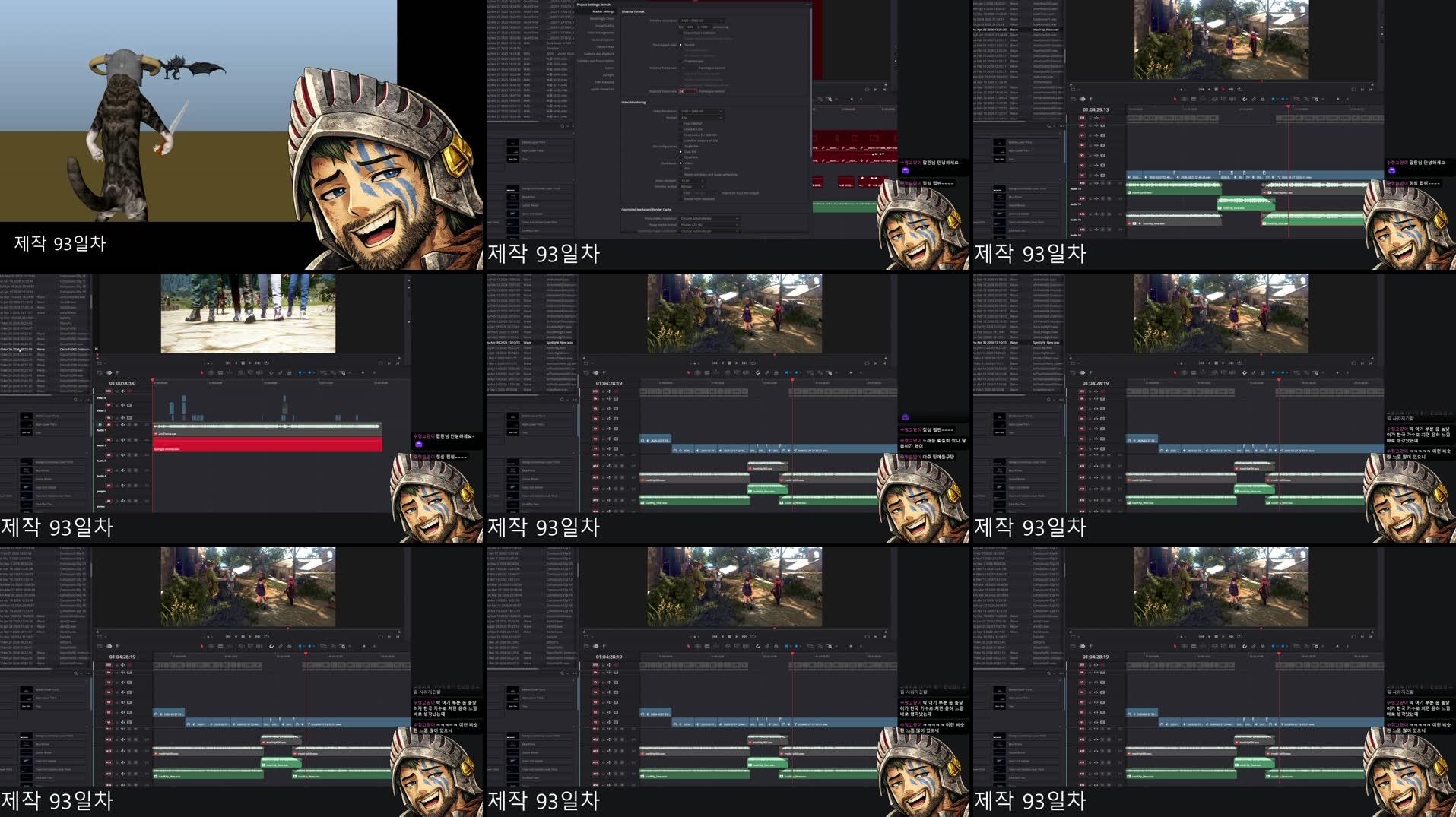Click timecode field reading 01:04:29:13

click(1096, 109)
